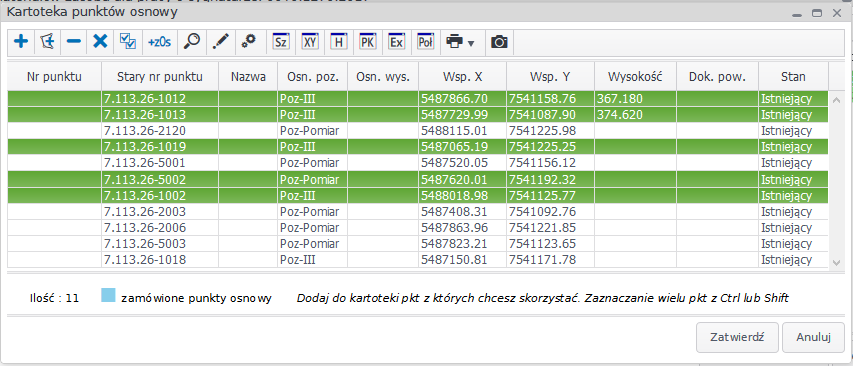The image size is (853, 366).
Task: Maximize the Kartoteka punktów osnowy window
Action: [x=817, y=13]
